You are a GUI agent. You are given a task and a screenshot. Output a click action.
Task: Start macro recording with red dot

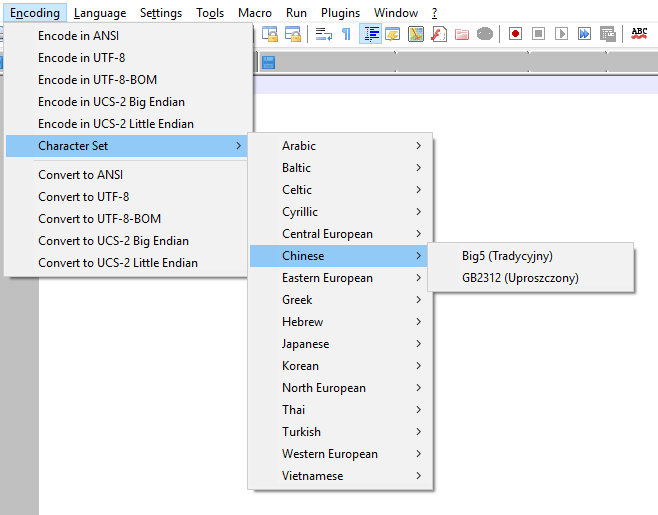pyautogui.click(x=515, y=34)
